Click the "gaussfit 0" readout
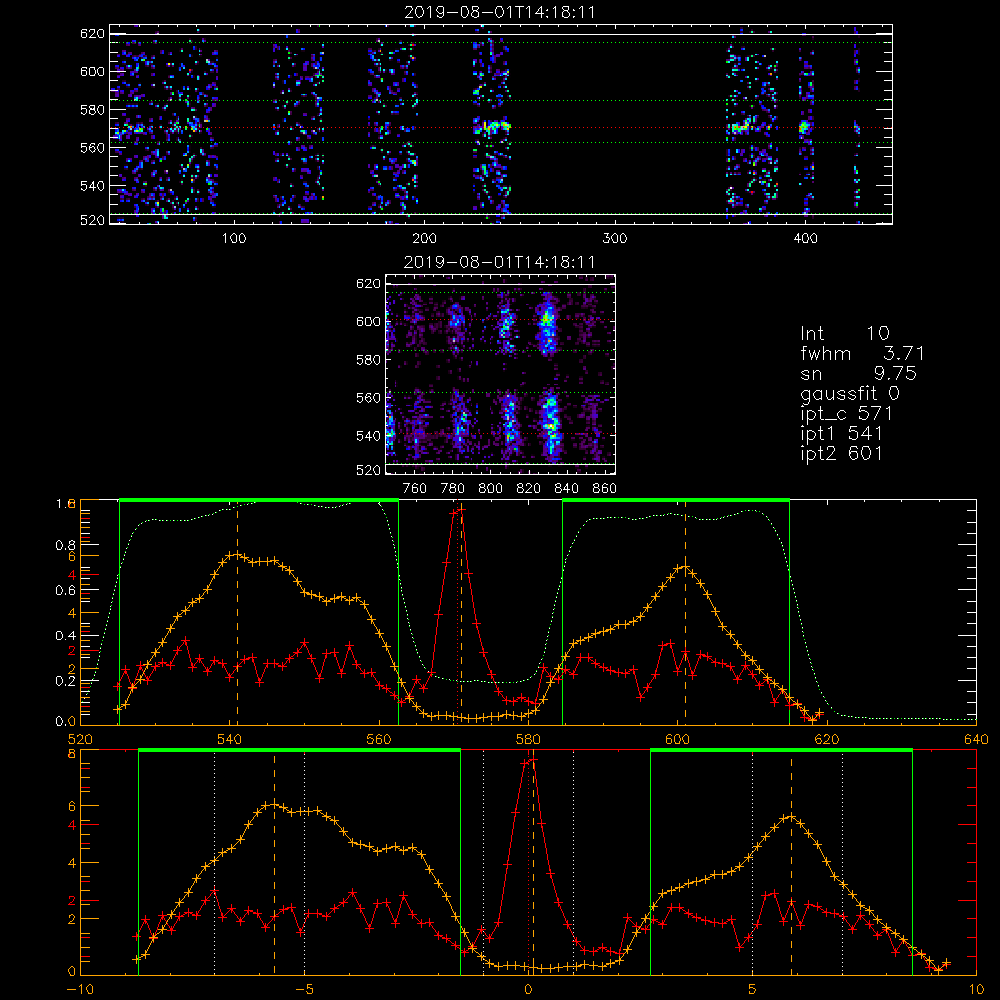Screen dimensions: 1000x1000 [850, 393]
